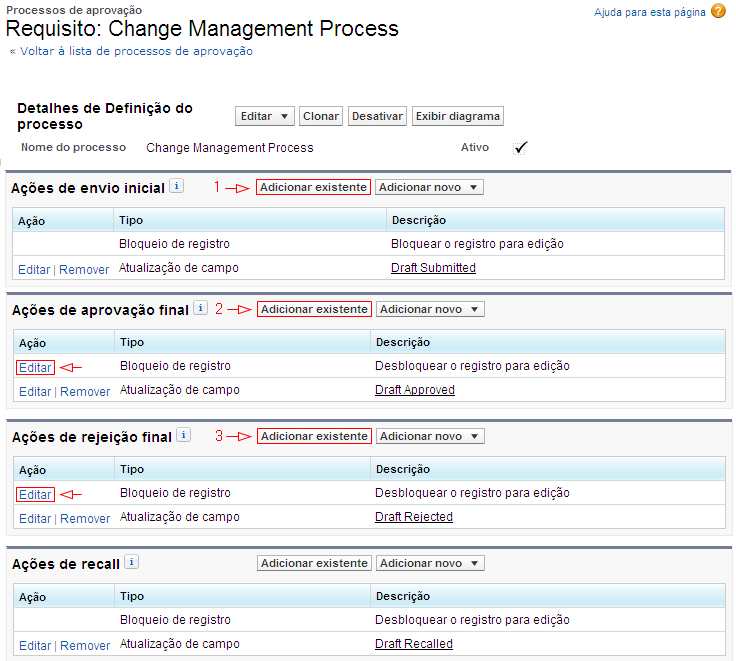
Task: Open Ajuda para esta página link
Action: 649,12
